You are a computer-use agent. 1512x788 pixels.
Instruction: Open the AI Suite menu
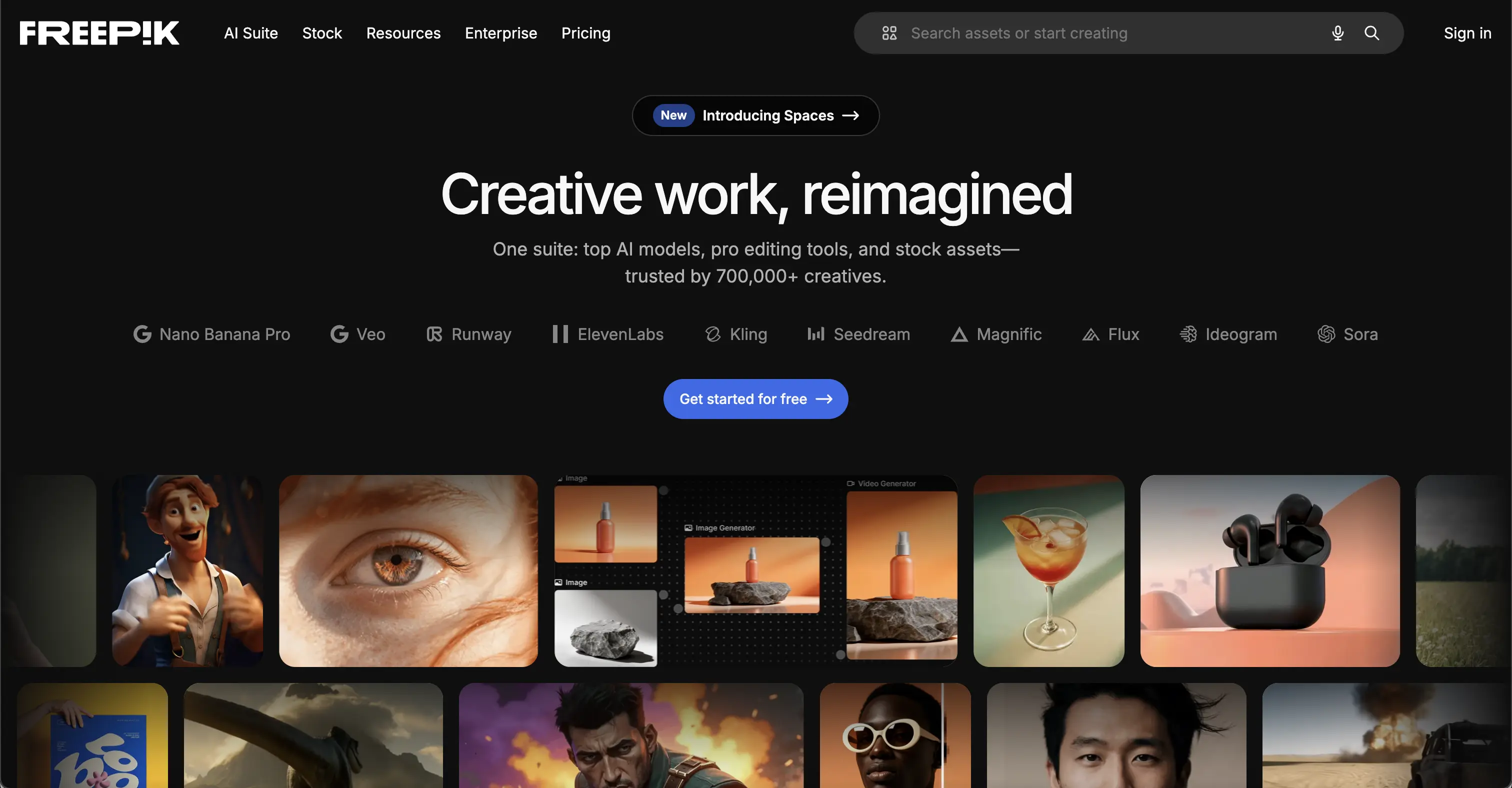coord(250,33)
